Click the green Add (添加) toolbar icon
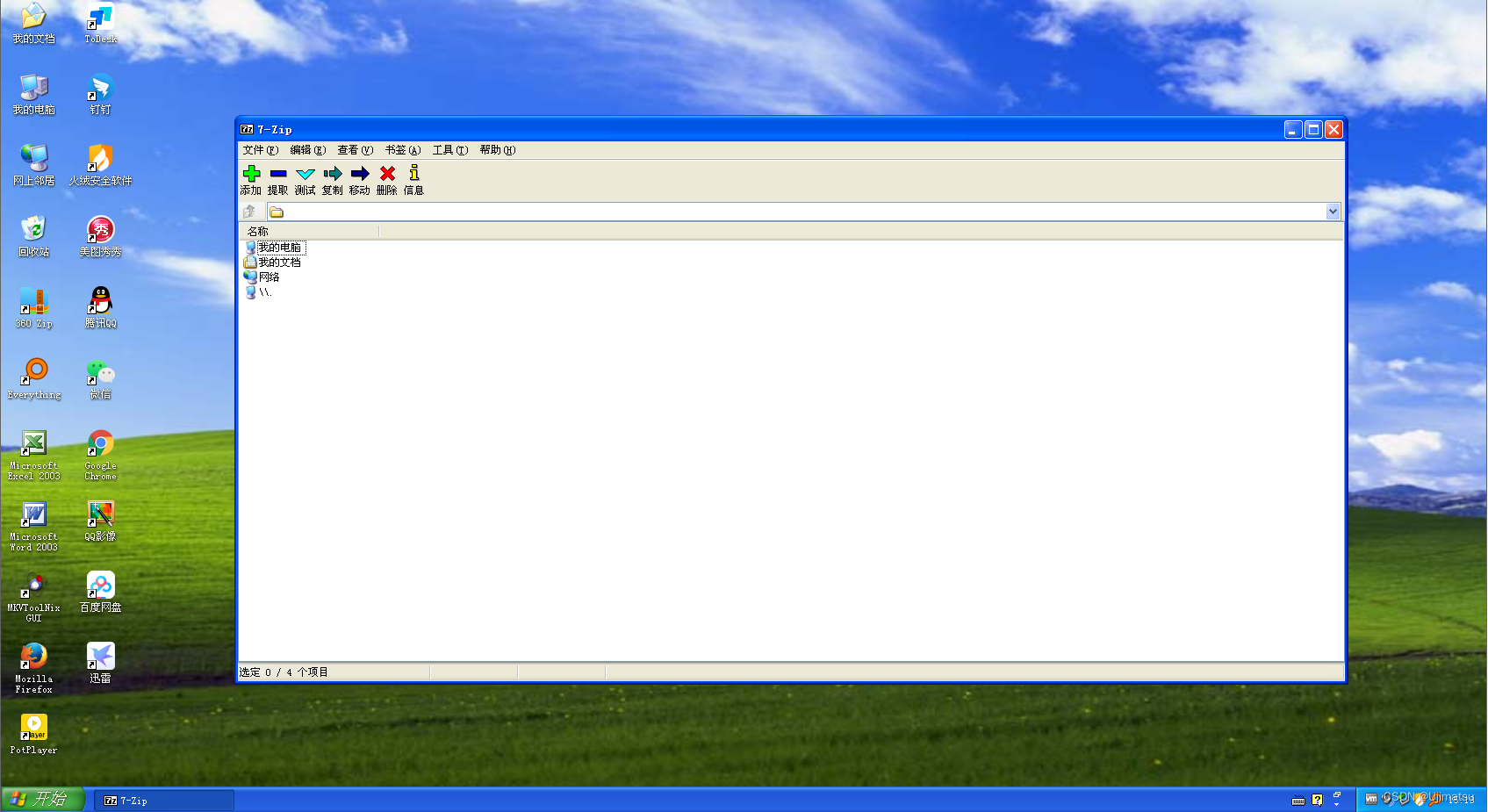This screenshot has height=812, width=1488. [251, 174]
